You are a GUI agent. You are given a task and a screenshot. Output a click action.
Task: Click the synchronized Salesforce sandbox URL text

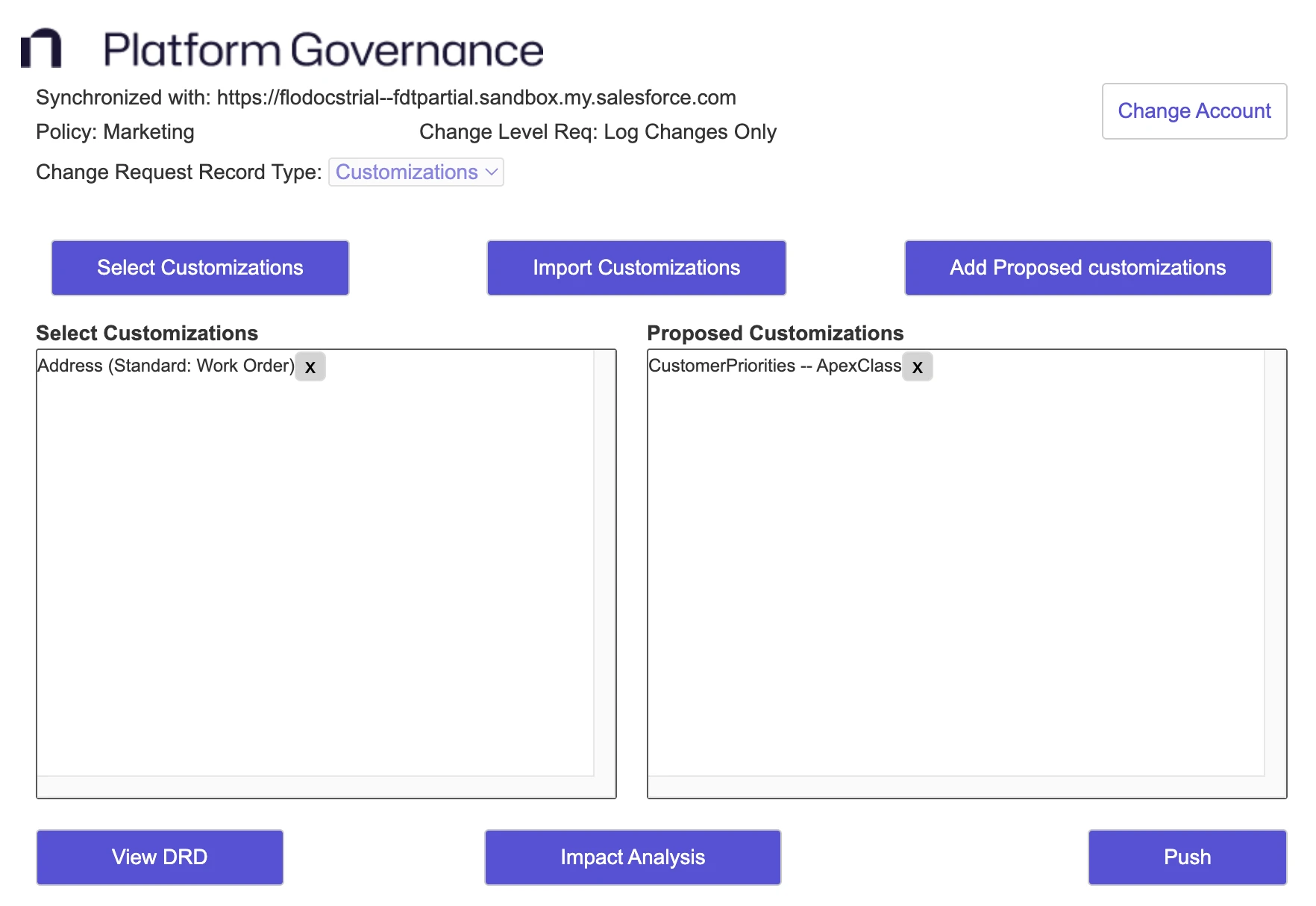pyautogui.click(x=476, y=98)
